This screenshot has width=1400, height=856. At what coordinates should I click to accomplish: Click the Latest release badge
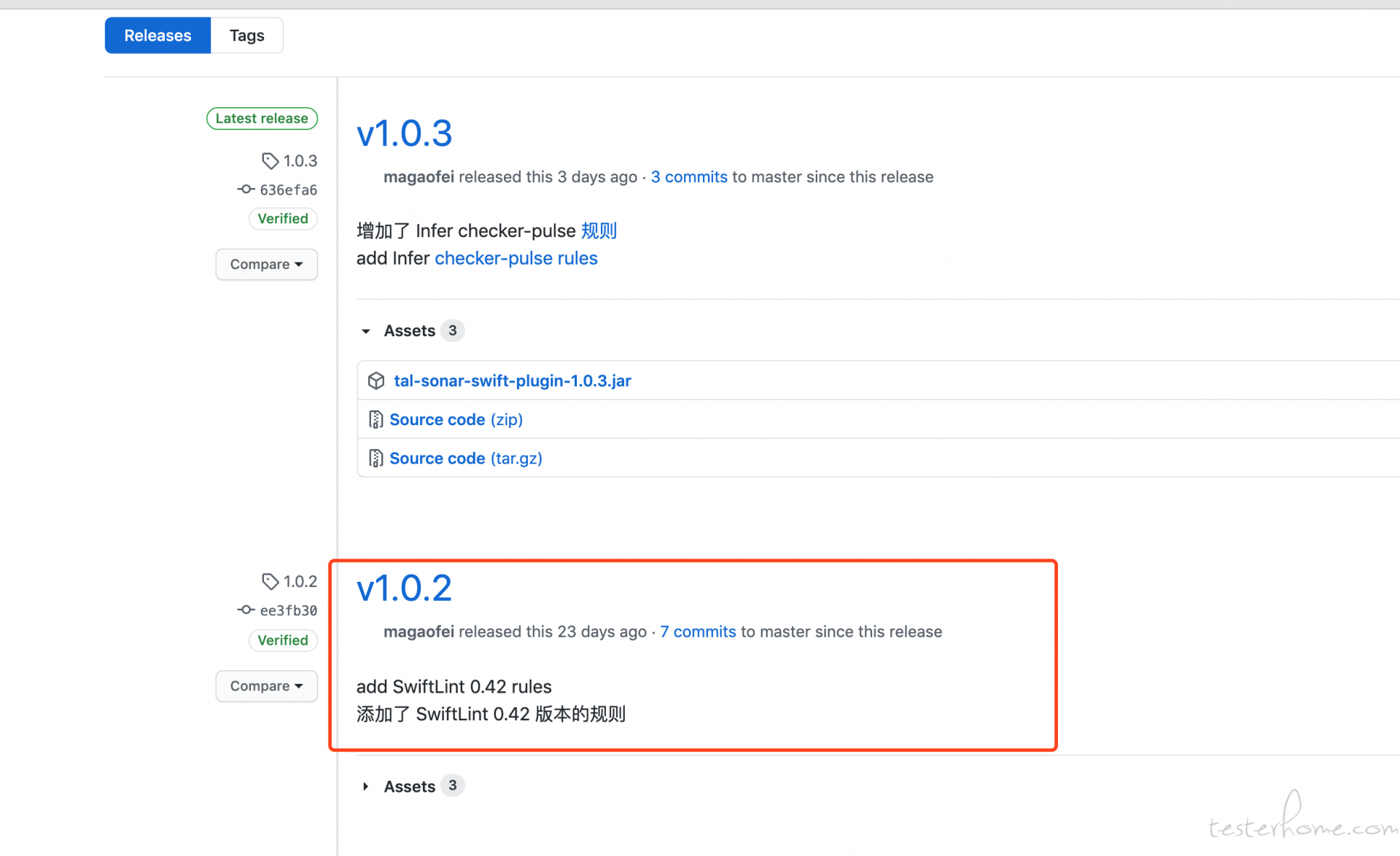pos(262,118)
